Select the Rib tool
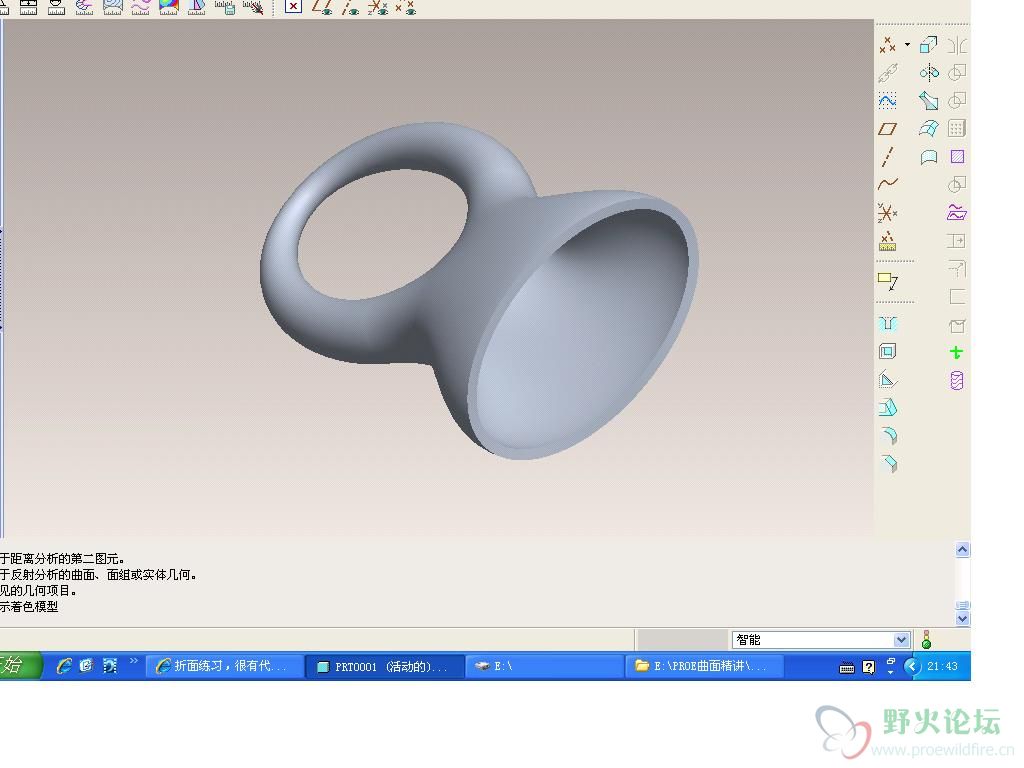The image size is (1024, 768). pos(888,379)
